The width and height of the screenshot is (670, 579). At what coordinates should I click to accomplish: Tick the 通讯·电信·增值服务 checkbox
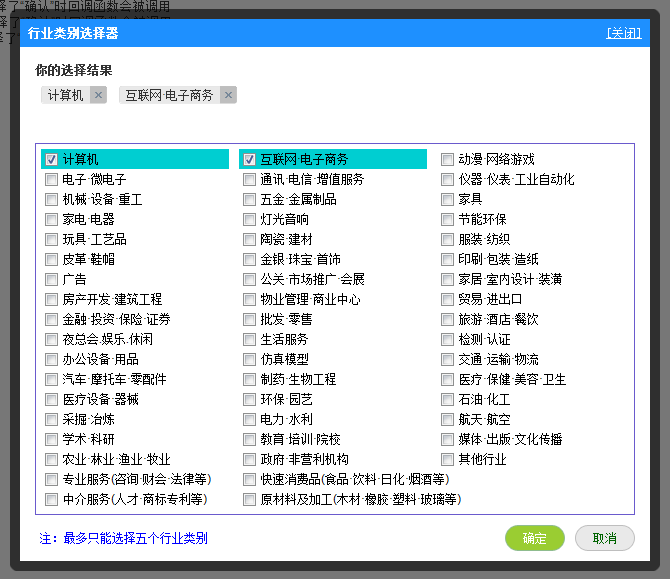pos(249,180)
